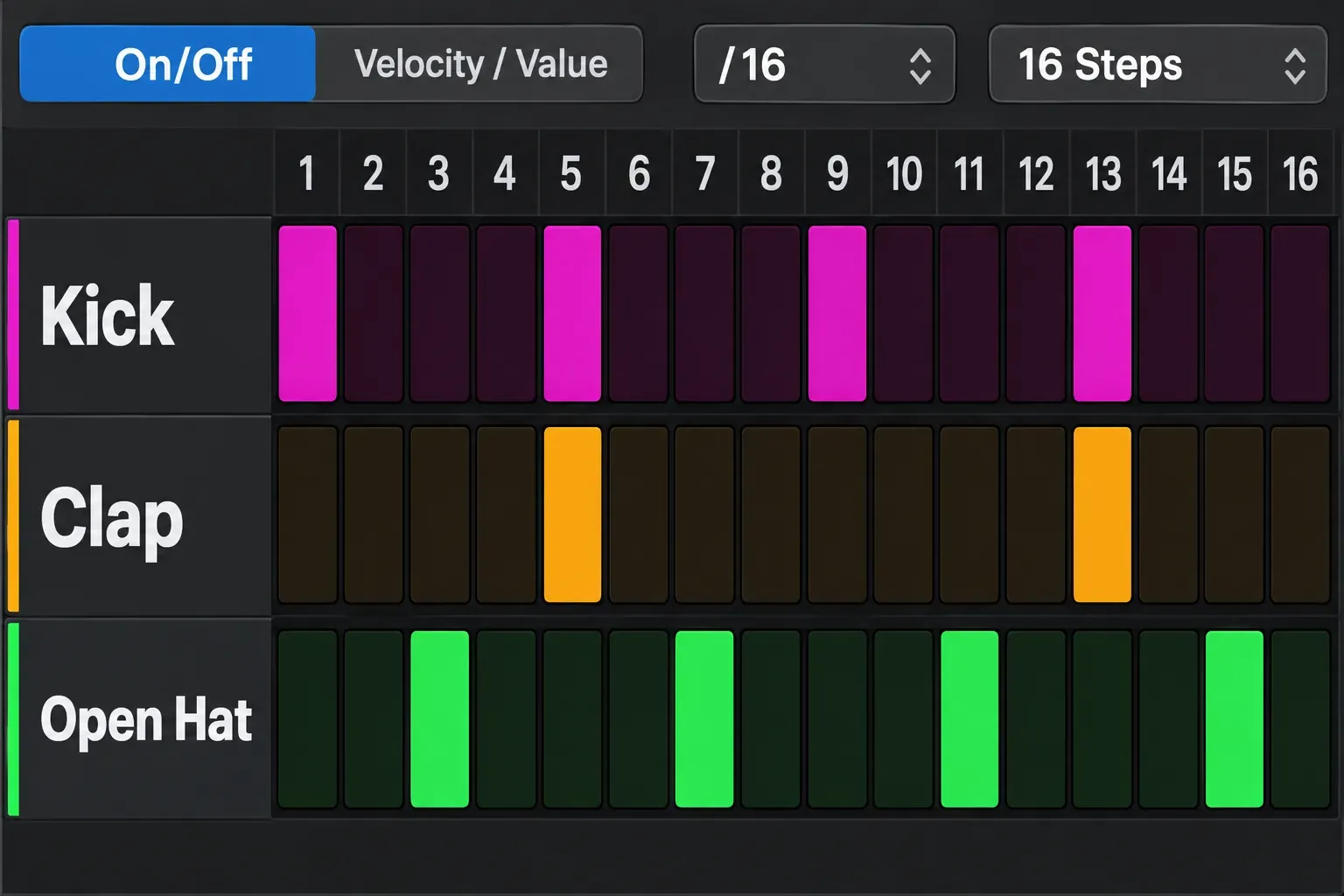Open the 16 Steps pattern length dropdown
The width and height of the screenshot is (1344, 896).
click(1158, 65)
